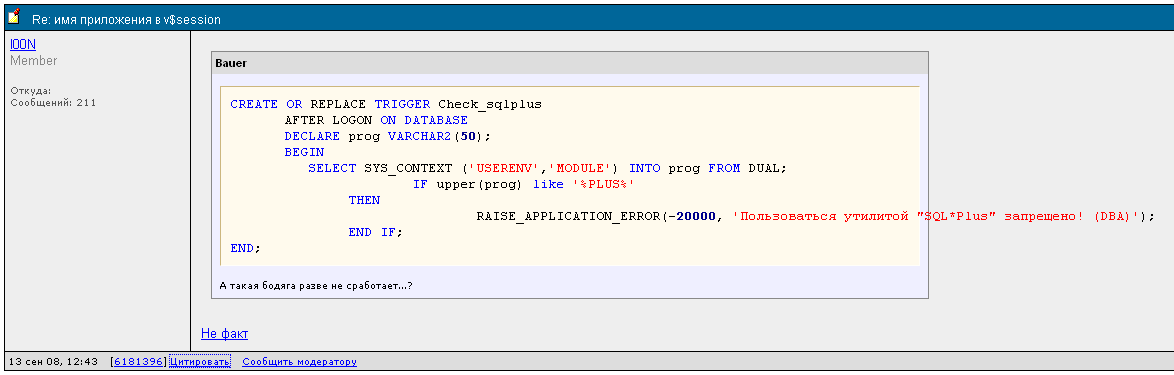1174x375 pixels.
Task: Click the post note icon in header
Action: point(13,16)
